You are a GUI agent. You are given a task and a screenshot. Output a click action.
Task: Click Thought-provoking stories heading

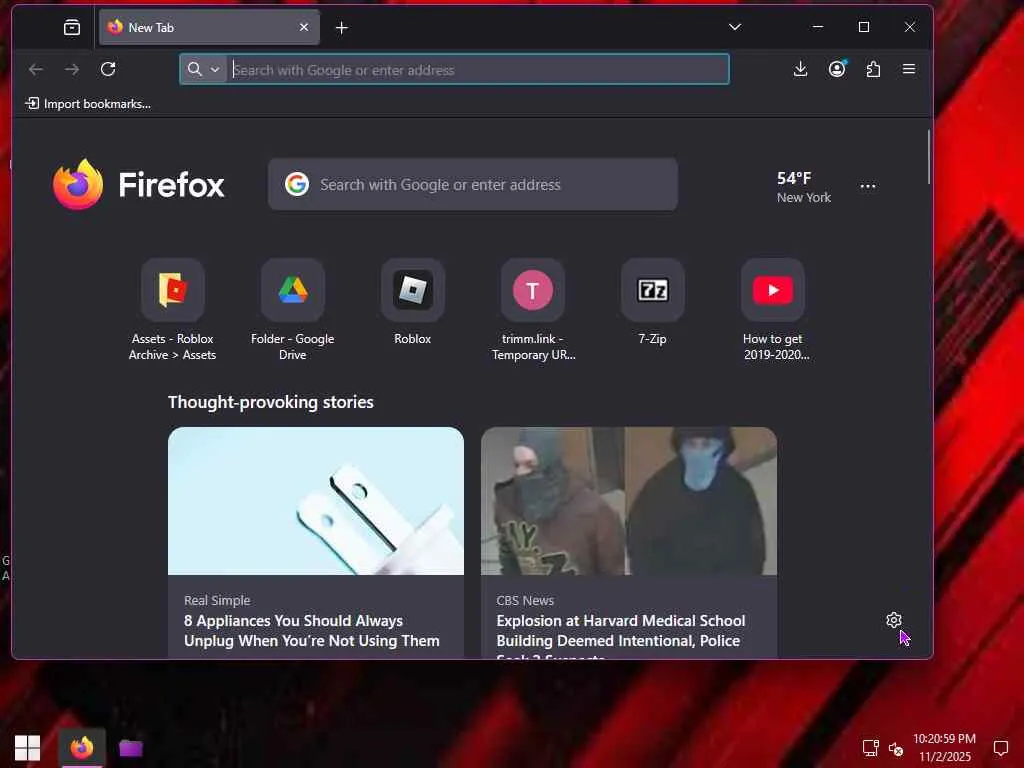tap(270, 402)
